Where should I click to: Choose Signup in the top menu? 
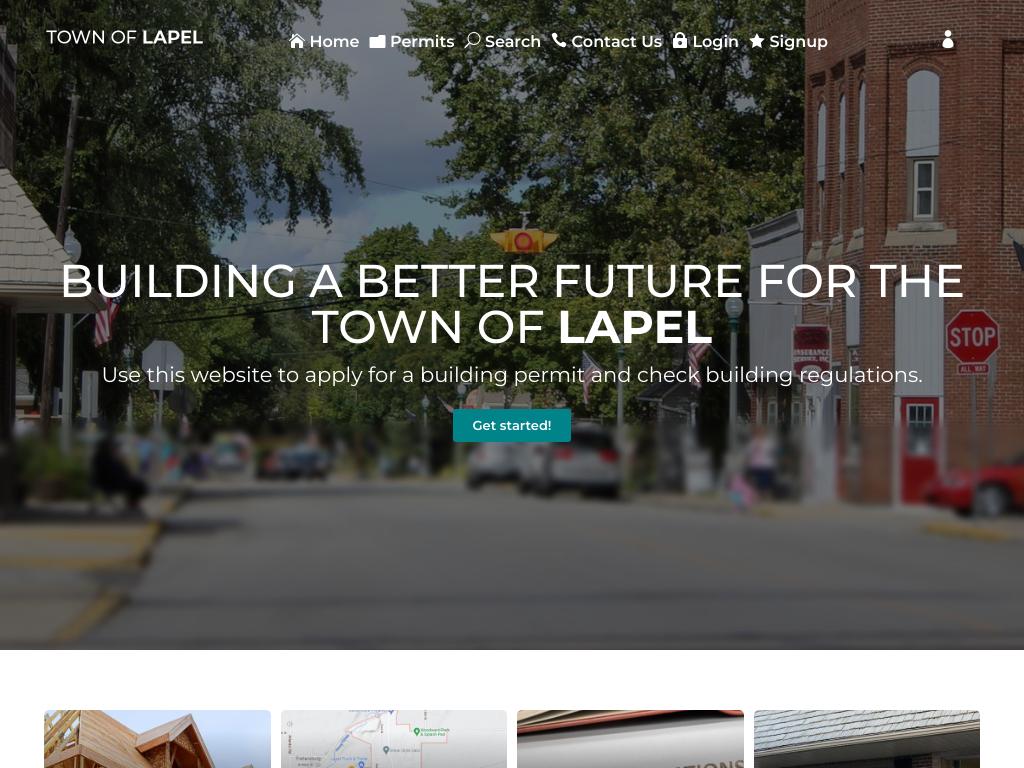788,41
